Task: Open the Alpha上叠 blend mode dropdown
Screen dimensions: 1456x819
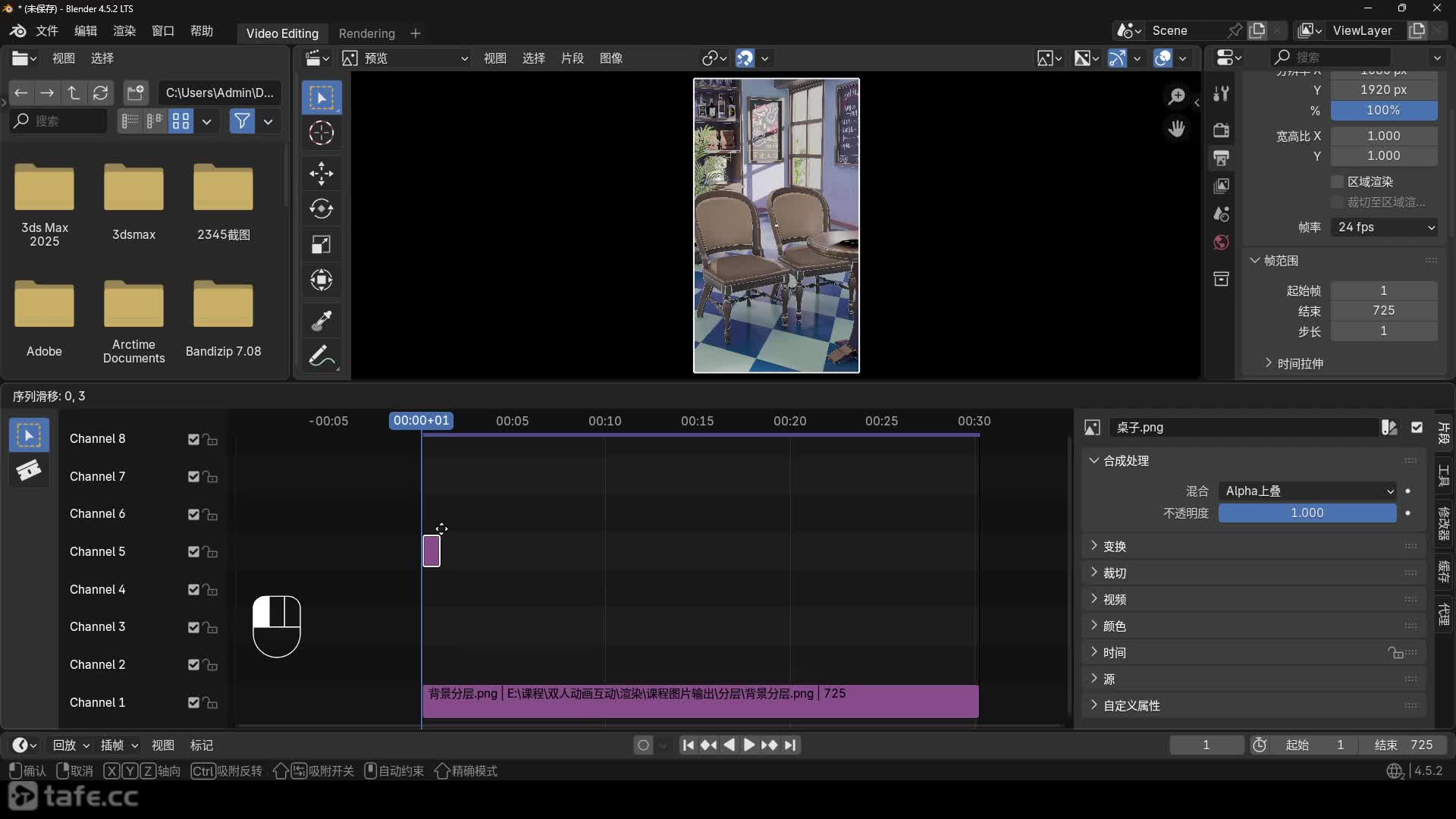Action: pyautogui.click(x=1307, y=491)
